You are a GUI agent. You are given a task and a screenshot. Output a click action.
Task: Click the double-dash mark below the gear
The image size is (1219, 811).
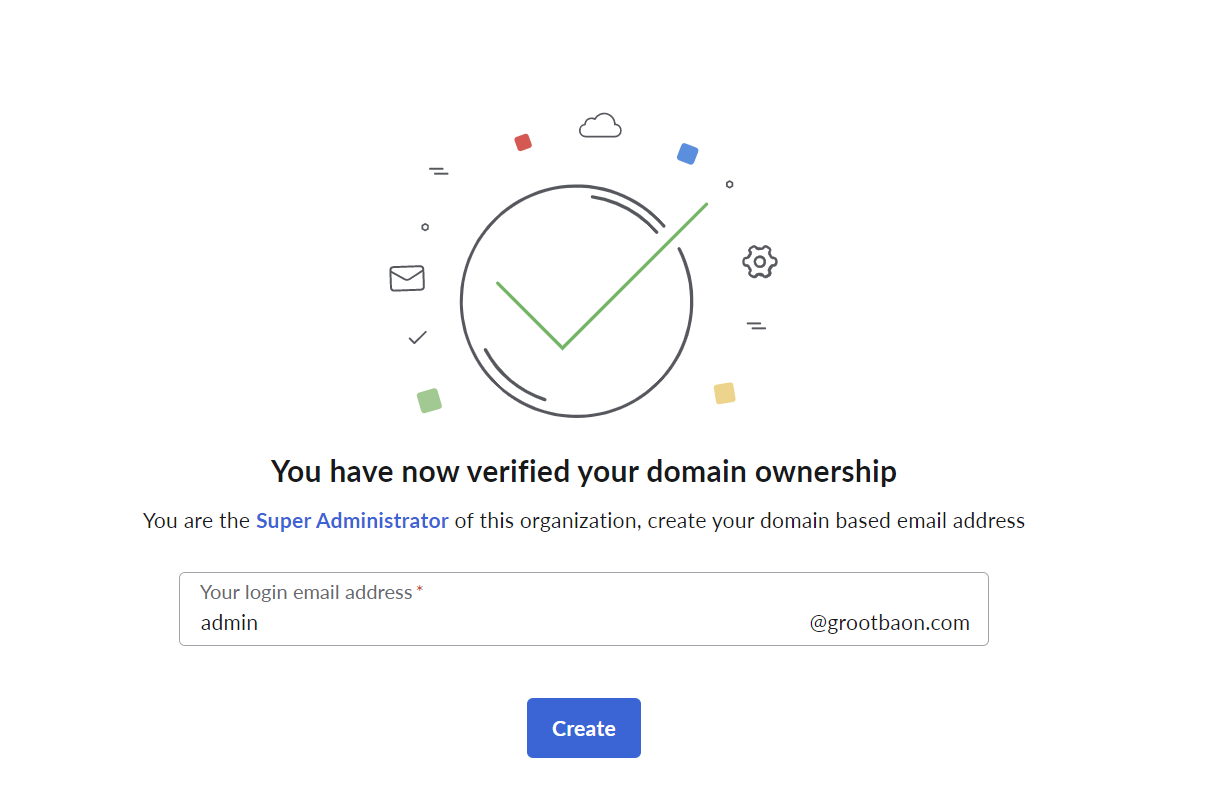point(756,325)
